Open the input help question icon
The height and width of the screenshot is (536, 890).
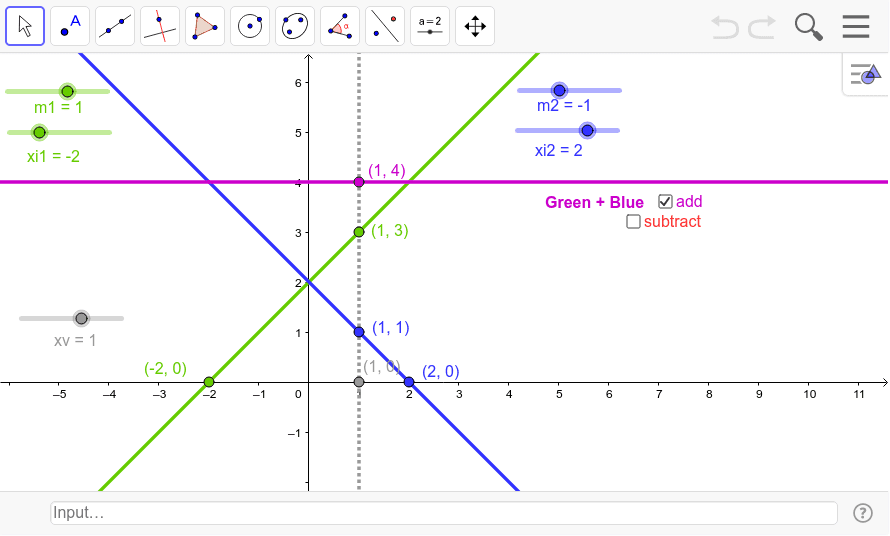863,513
